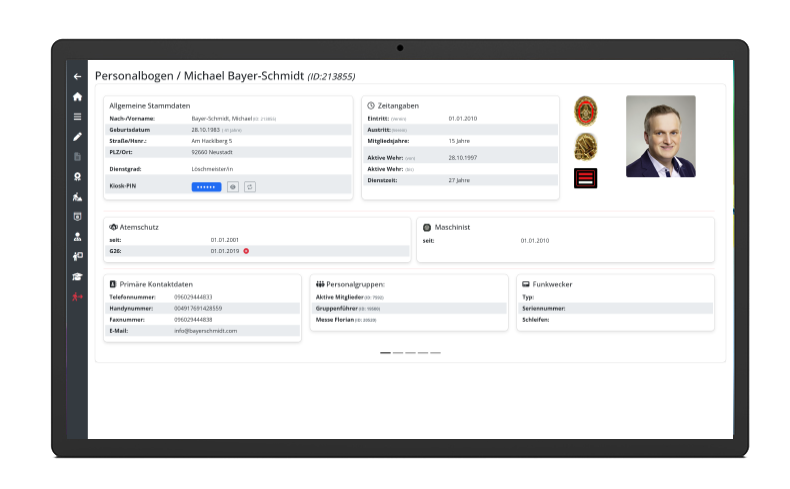Go to the second page indicator dash
The width and height of the screenshot is (790, 489).
(x=397, y=353)
